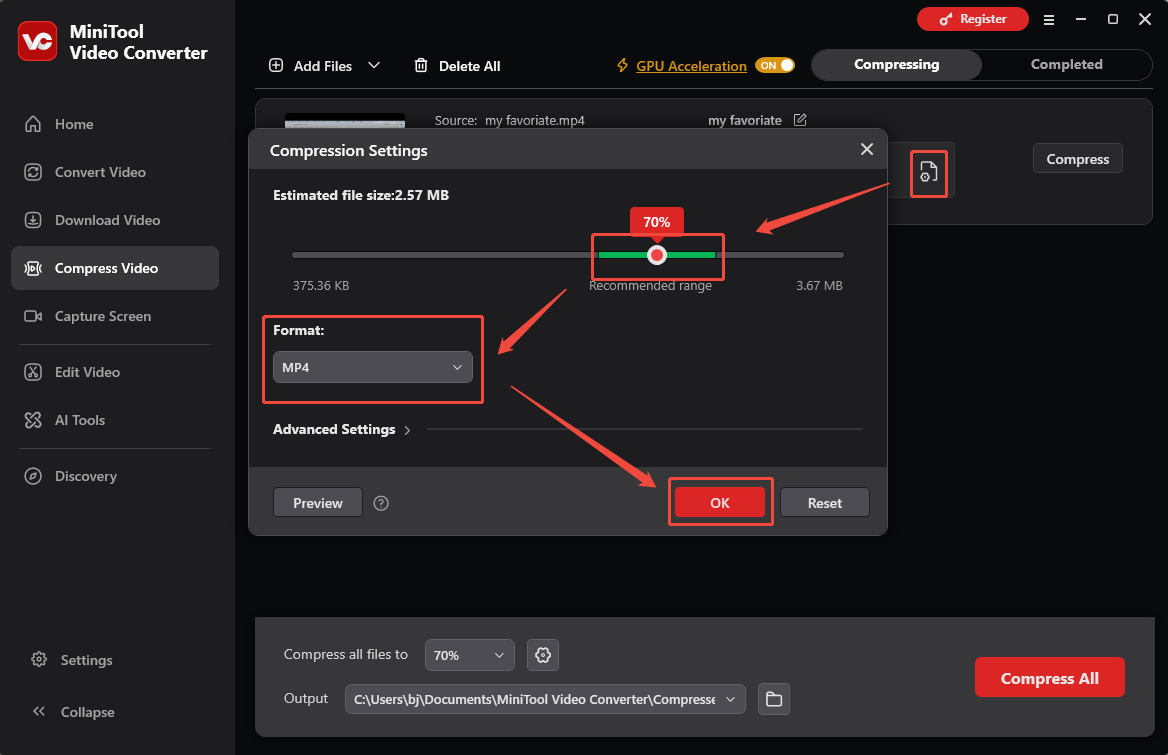Viewport: 1168px width, 755px height.
Task: Open batch compression settings gear icon
Action: click(543, 655)
